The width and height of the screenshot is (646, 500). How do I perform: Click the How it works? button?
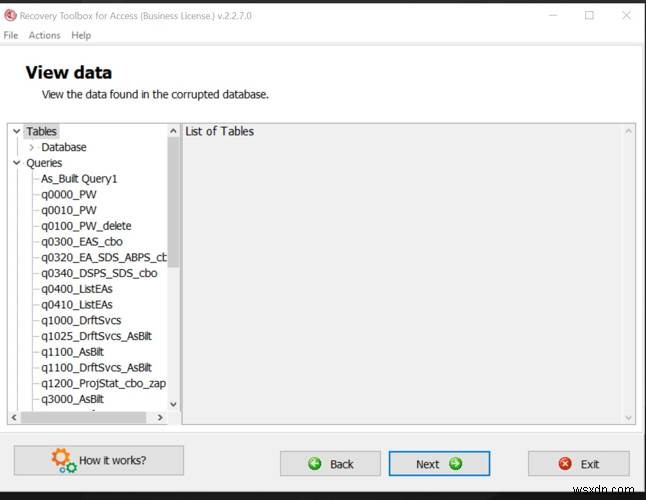tap(98, 460)
